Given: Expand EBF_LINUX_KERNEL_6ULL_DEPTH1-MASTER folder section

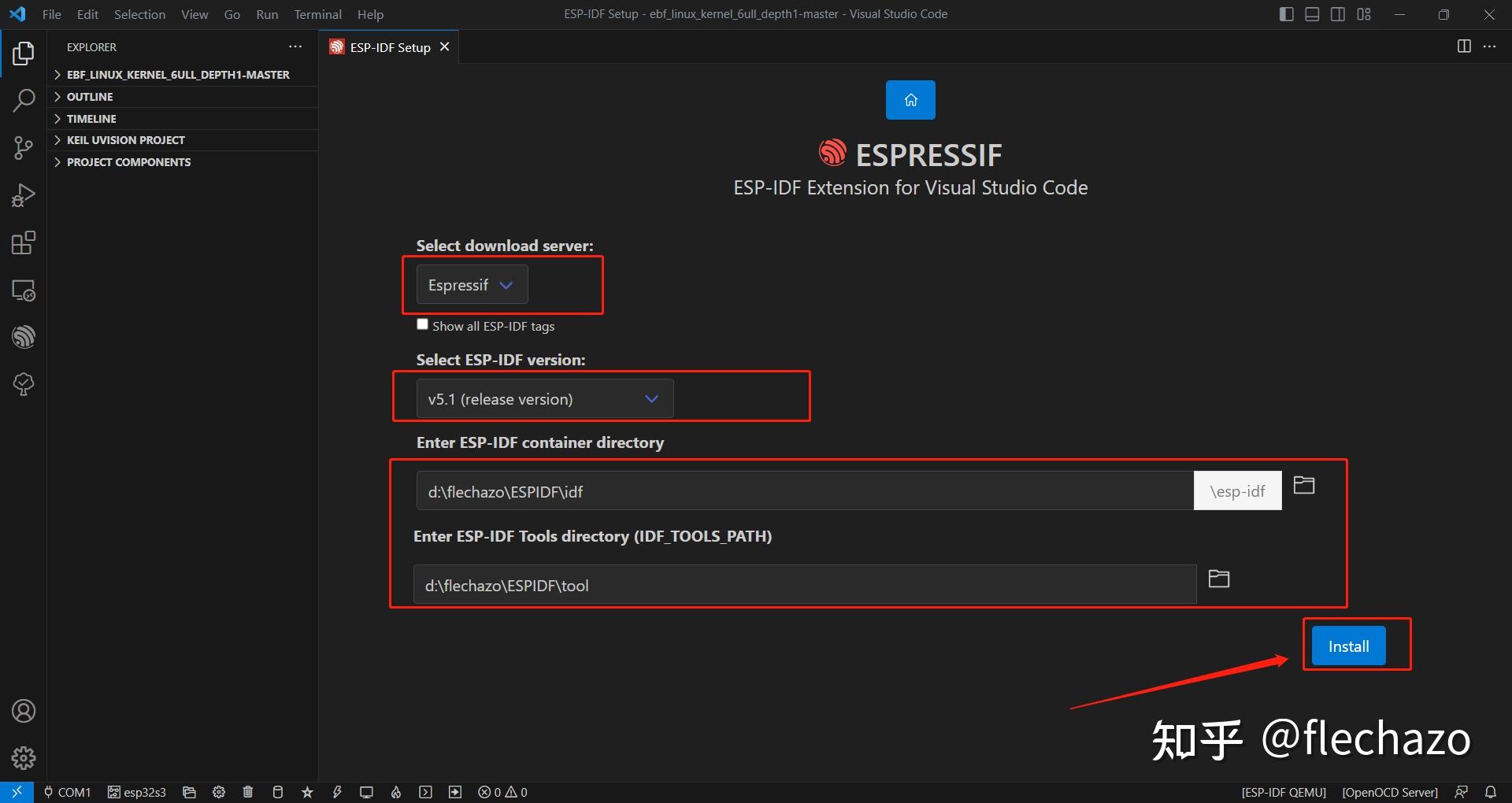Looking at the screenshot, I should [x=183, y=75].
